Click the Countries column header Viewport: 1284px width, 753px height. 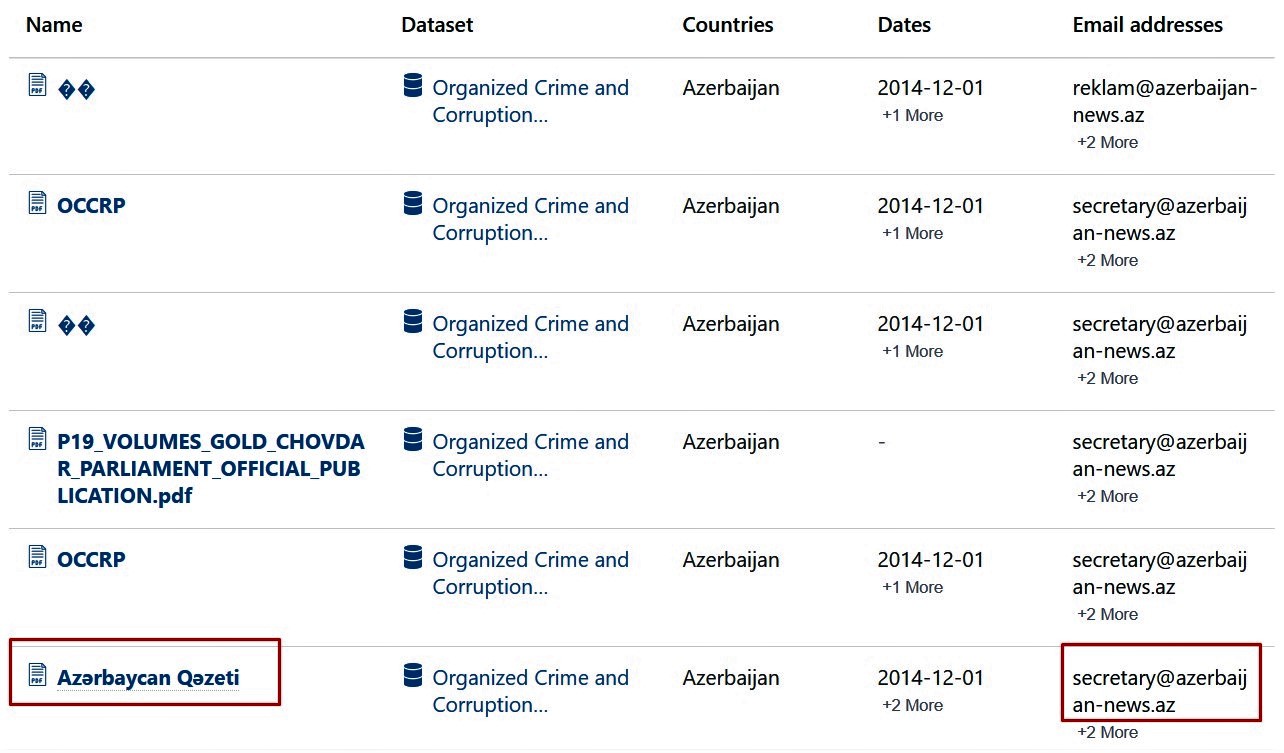tap(727, 25)
